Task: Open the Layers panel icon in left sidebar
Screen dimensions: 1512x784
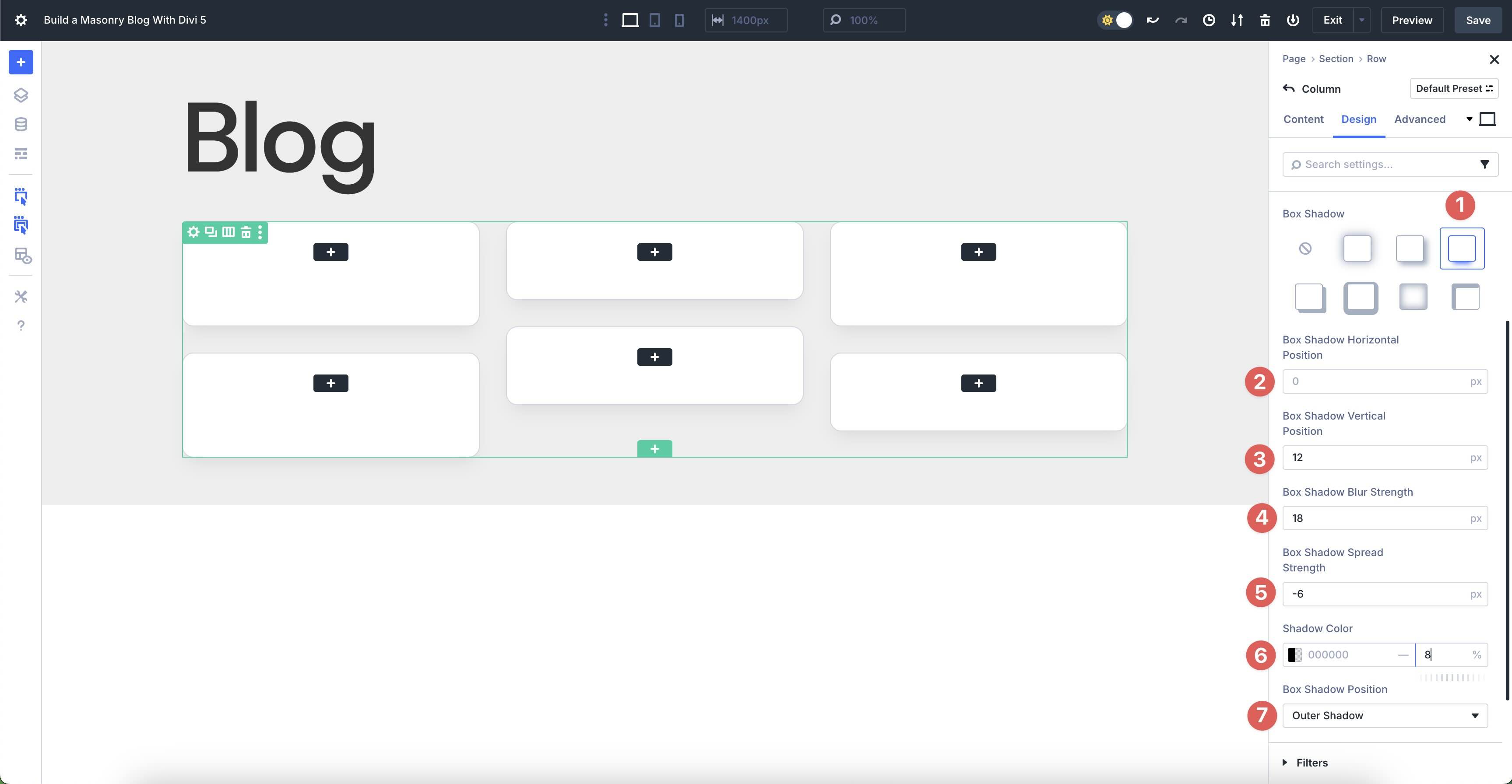Action: point(21,95)
